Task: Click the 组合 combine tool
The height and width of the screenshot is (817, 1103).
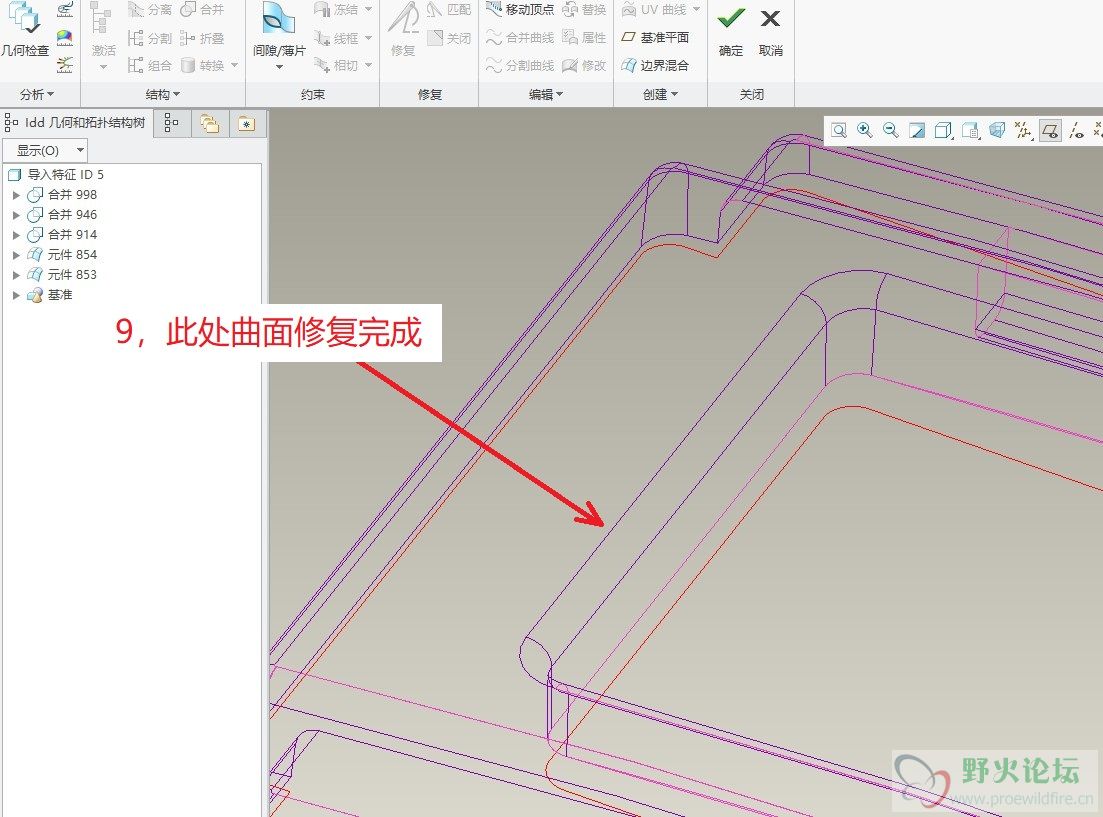Action: [149, 65]
